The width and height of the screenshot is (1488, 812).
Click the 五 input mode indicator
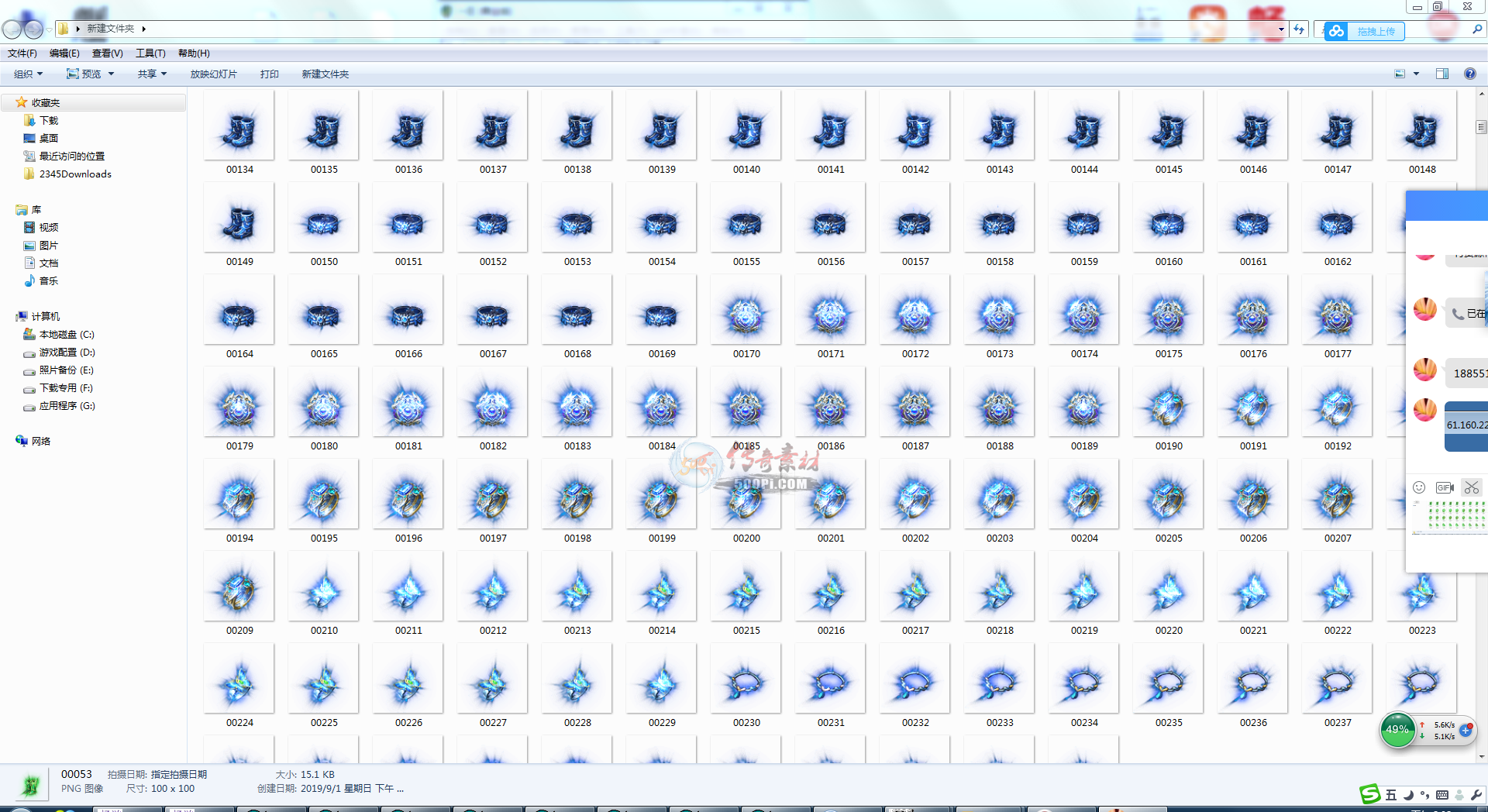pos(1391,795)
